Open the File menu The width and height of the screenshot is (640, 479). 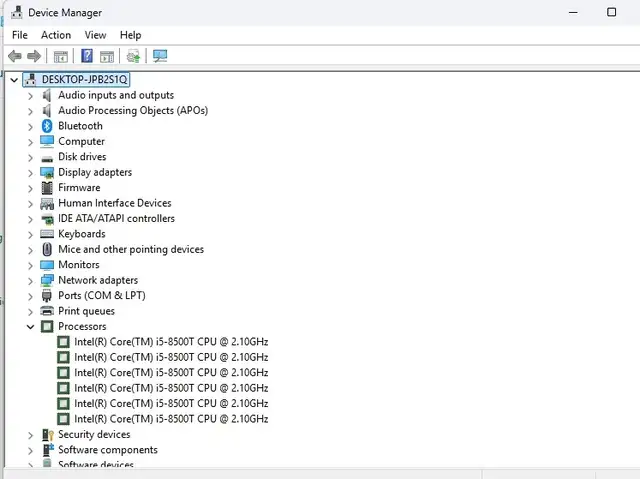(20, 35)
